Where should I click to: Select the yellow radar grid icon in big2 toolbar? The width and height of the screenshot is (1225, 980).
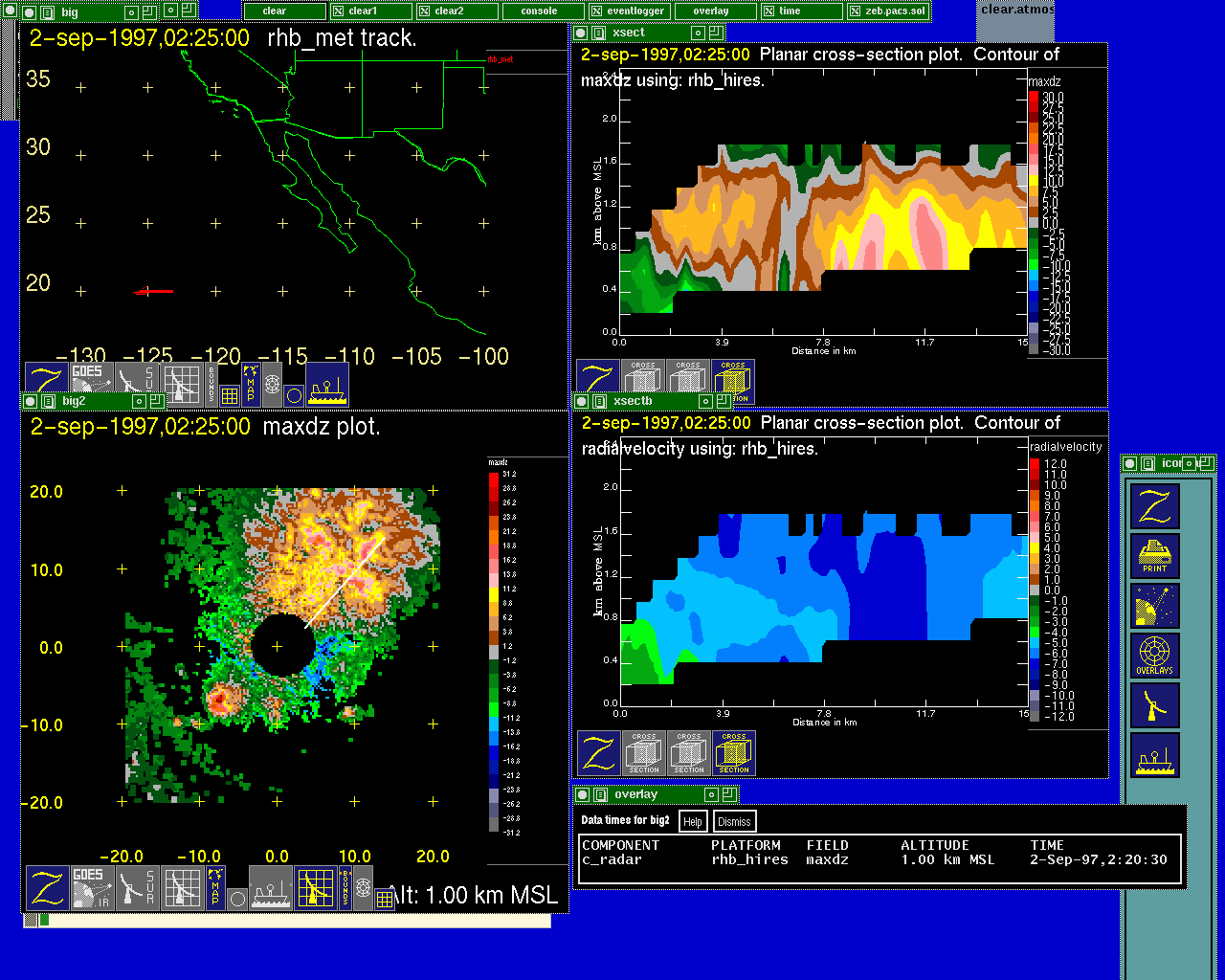click(x=315, y=887)
